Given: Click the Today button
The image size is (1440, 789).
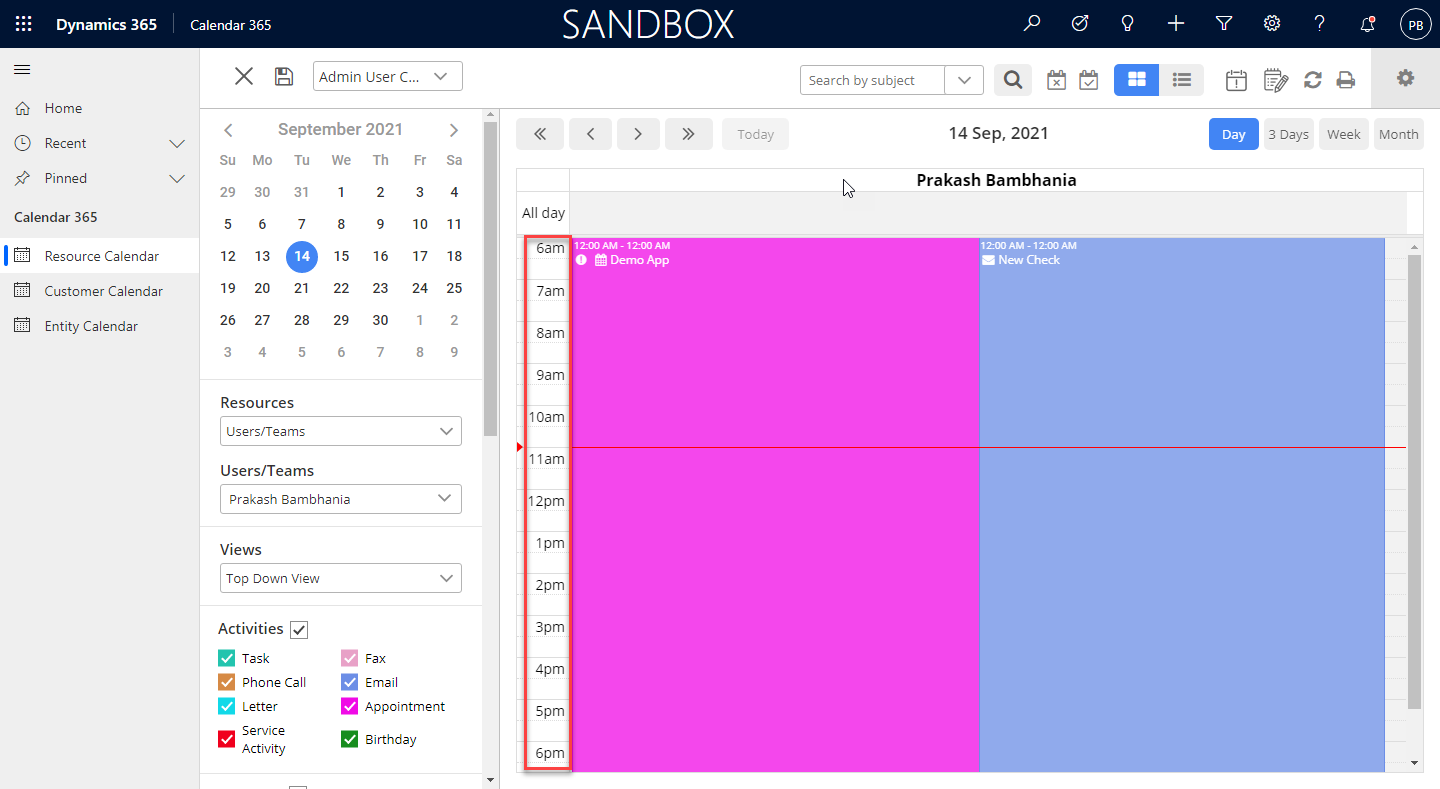Looking at the screenshot, I should (x=755, y=134).
